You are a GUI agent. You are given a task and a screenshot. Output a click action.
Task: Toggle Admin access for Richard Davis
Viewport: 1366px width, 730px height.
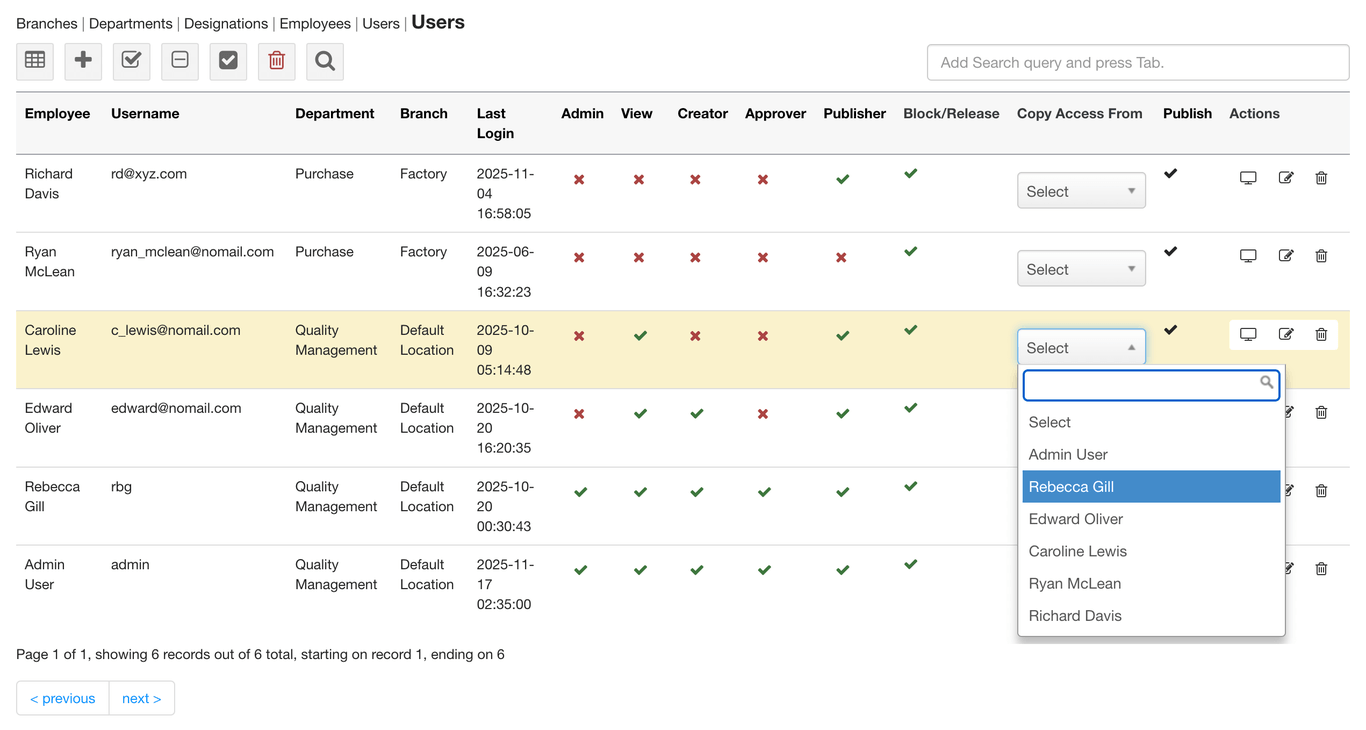[x=579, y=180]
